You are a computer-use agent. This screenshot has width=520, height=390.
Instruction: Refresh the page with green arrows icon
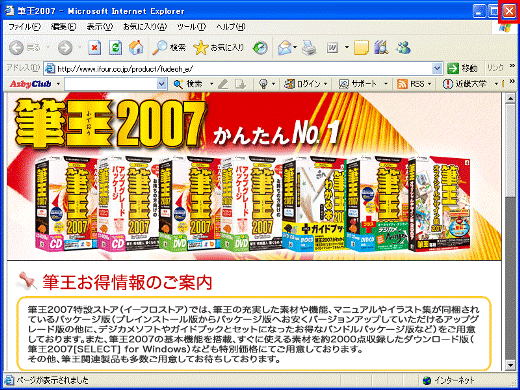[115, 48]
